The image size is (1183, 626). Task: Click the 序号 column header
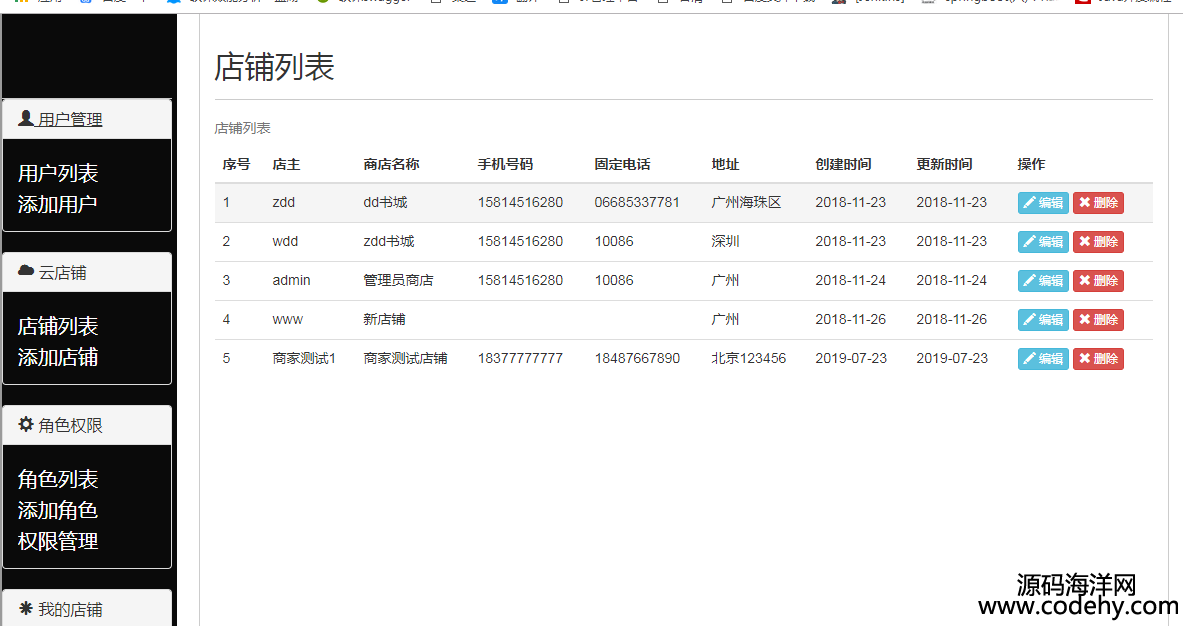[x=236, y=164]
